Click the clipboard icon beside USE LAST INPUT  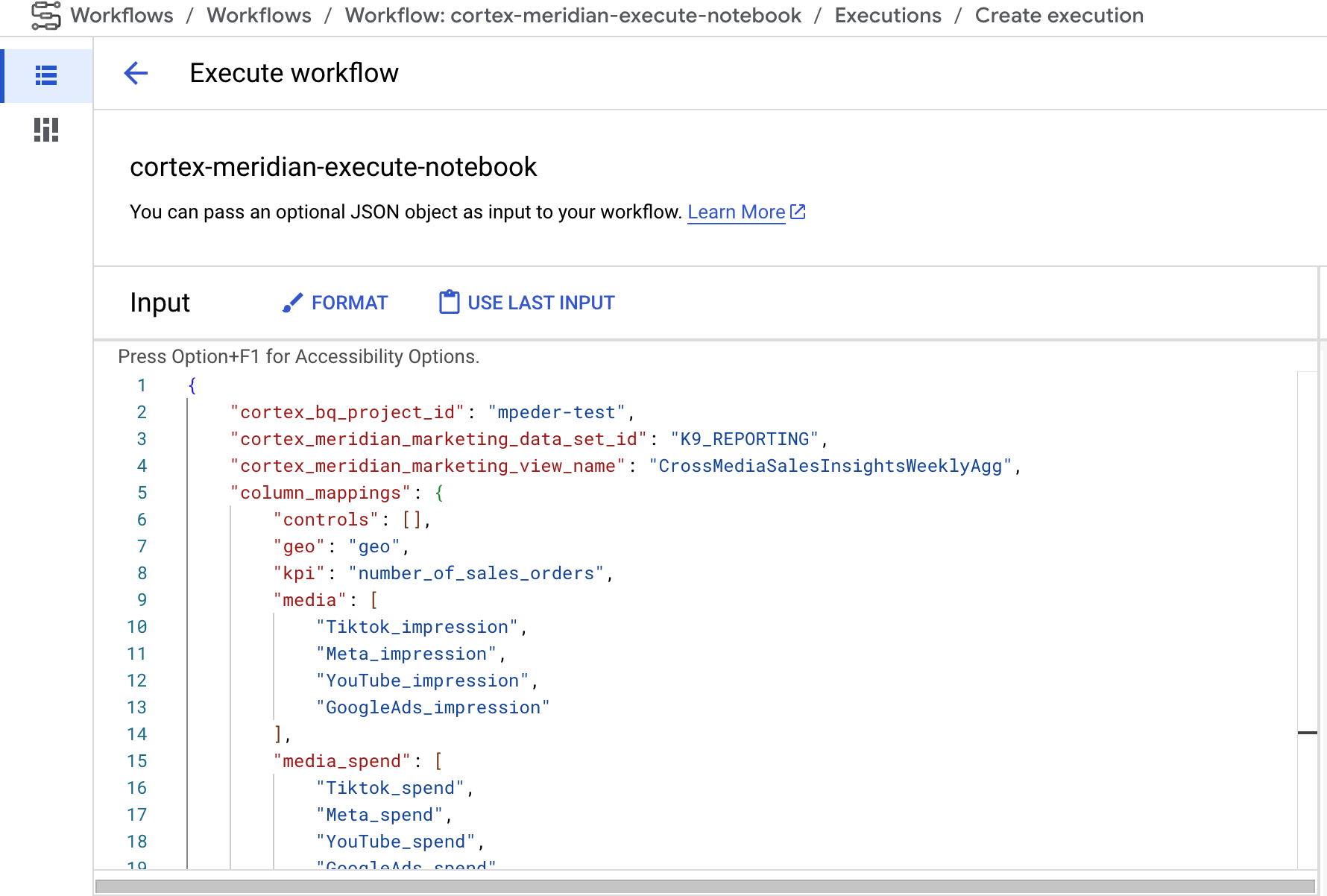pos(448,302)
